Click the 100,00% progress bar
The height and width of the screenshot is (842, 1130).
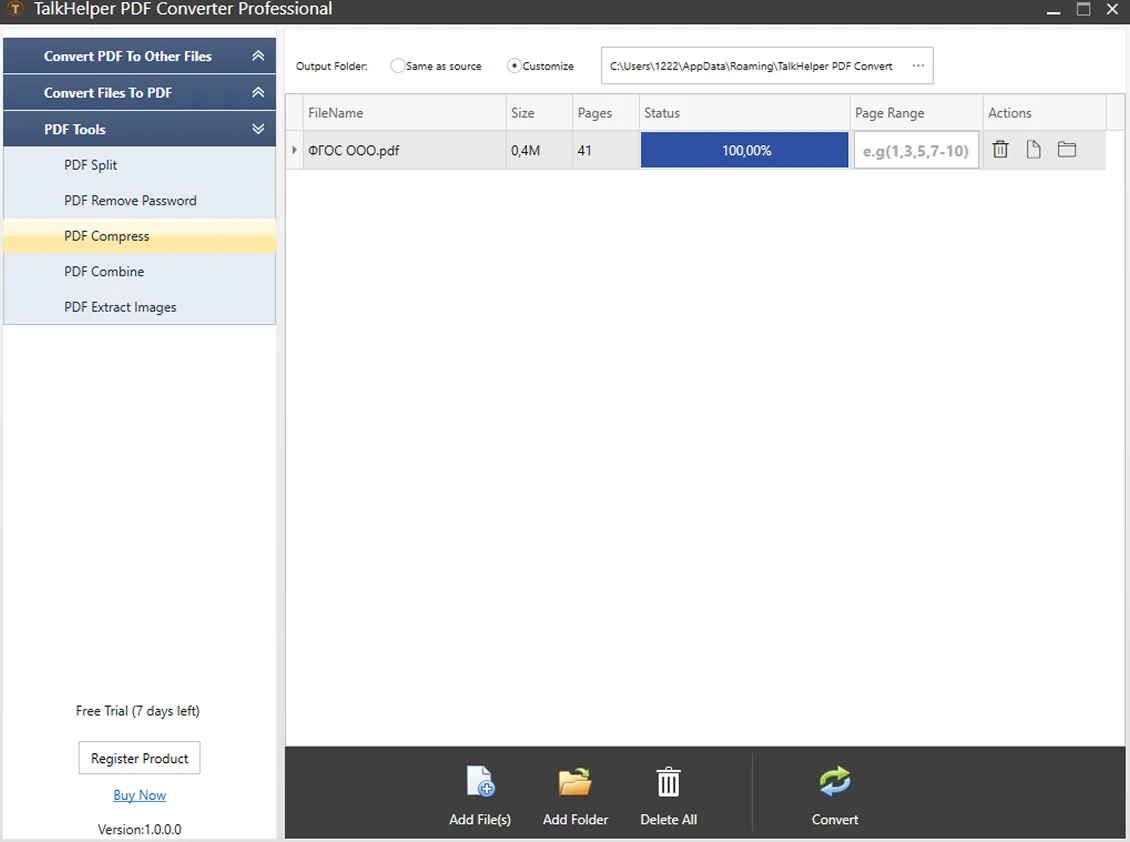[x=744, y=150]
